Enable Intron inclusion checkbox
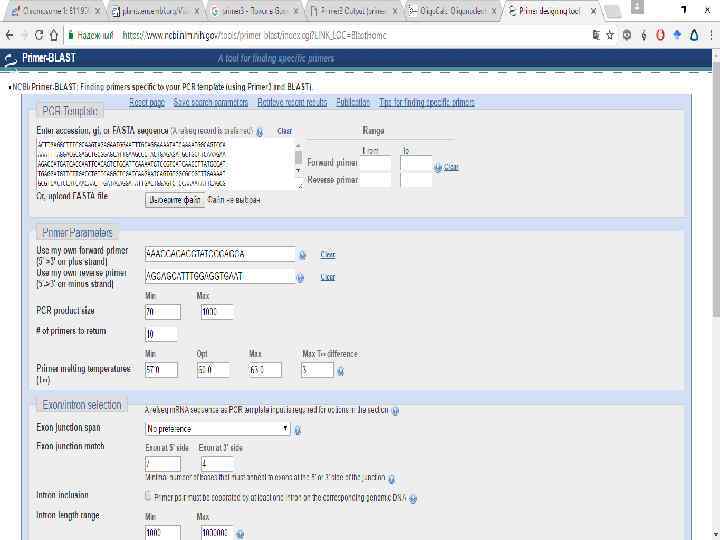 (x=148, y=496)
